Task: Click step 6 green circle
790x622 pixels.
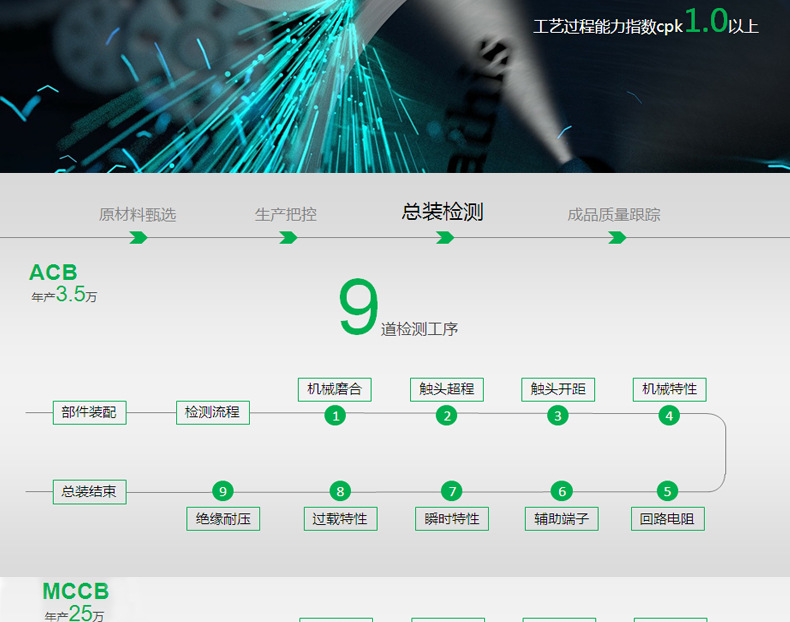Action: tap(562, 491)
